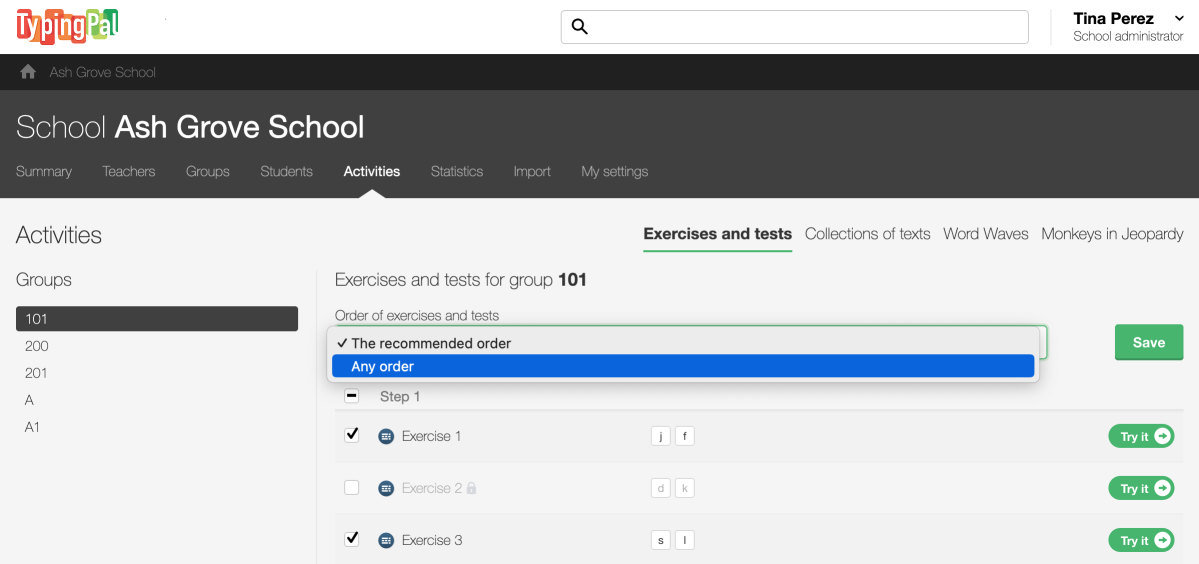The height and width of the screenshot is (564, 1199).
Task: Click the 's' key badge for Exercise 3
Action: tap(660, 541)
